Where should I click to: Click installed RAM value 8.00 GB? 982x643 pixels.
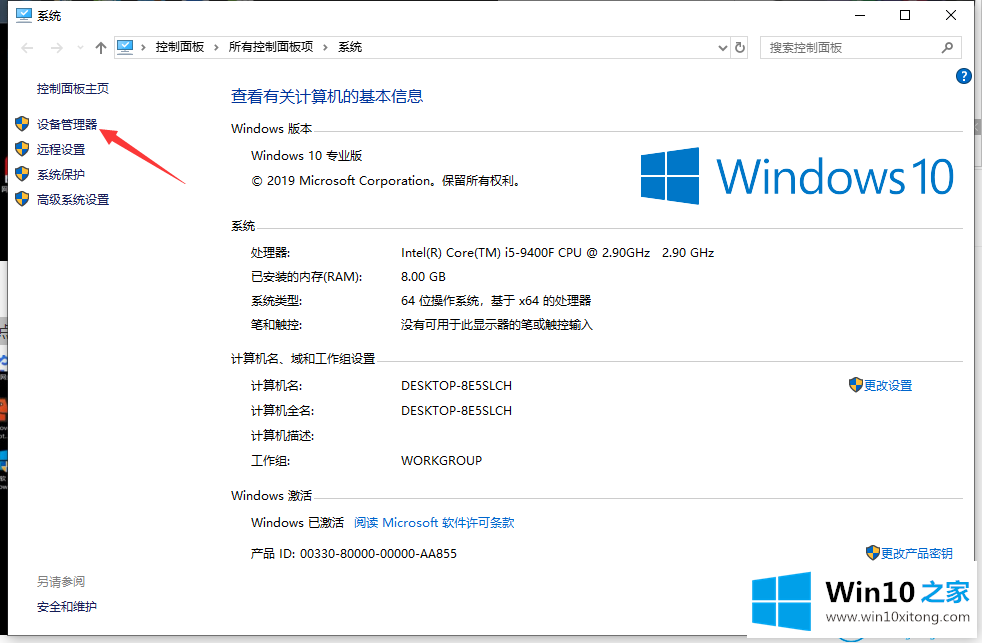(x=423, y=277)
